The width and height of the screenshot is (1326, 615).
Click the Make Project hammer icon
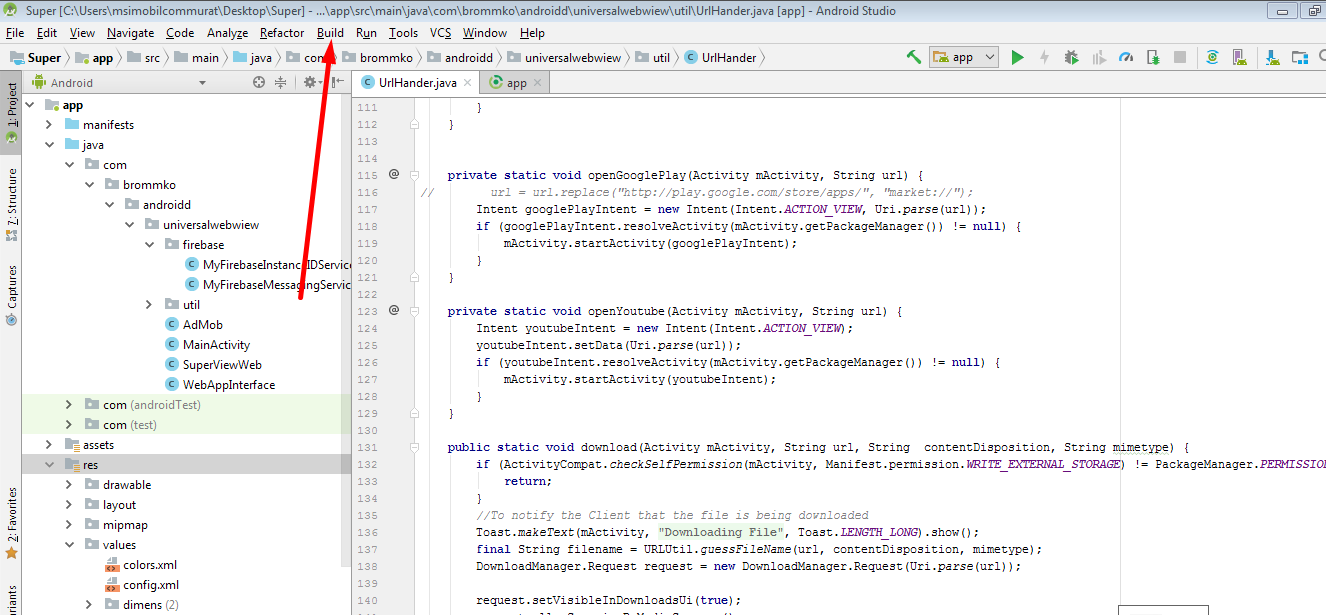(913, 57)
